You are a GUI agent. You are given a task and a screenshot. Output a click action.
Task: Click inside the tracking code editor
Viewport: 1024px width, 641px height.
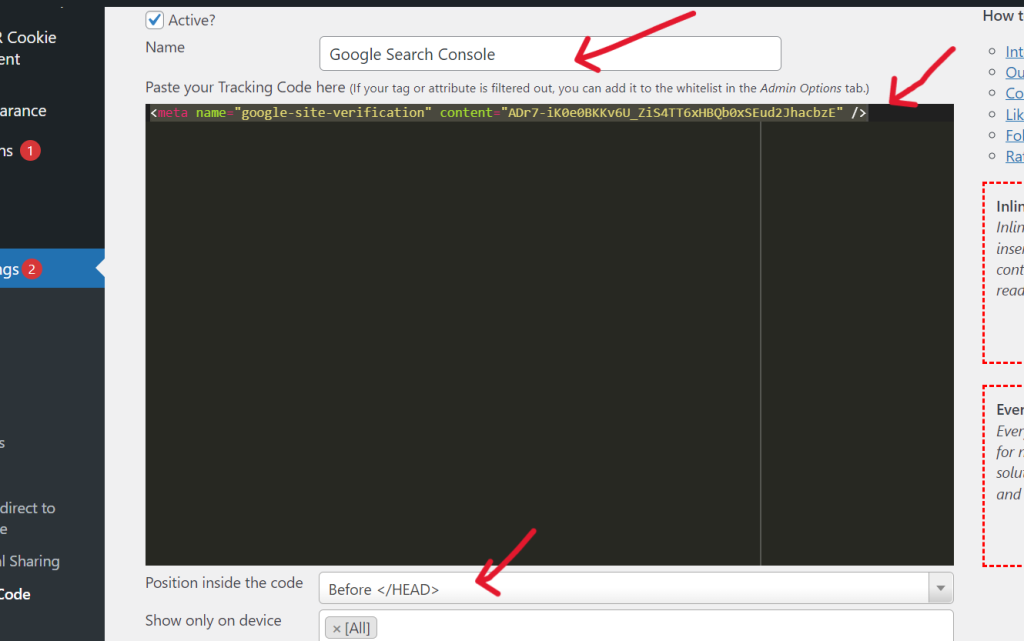pyautogui.click(x=549, y=334)
